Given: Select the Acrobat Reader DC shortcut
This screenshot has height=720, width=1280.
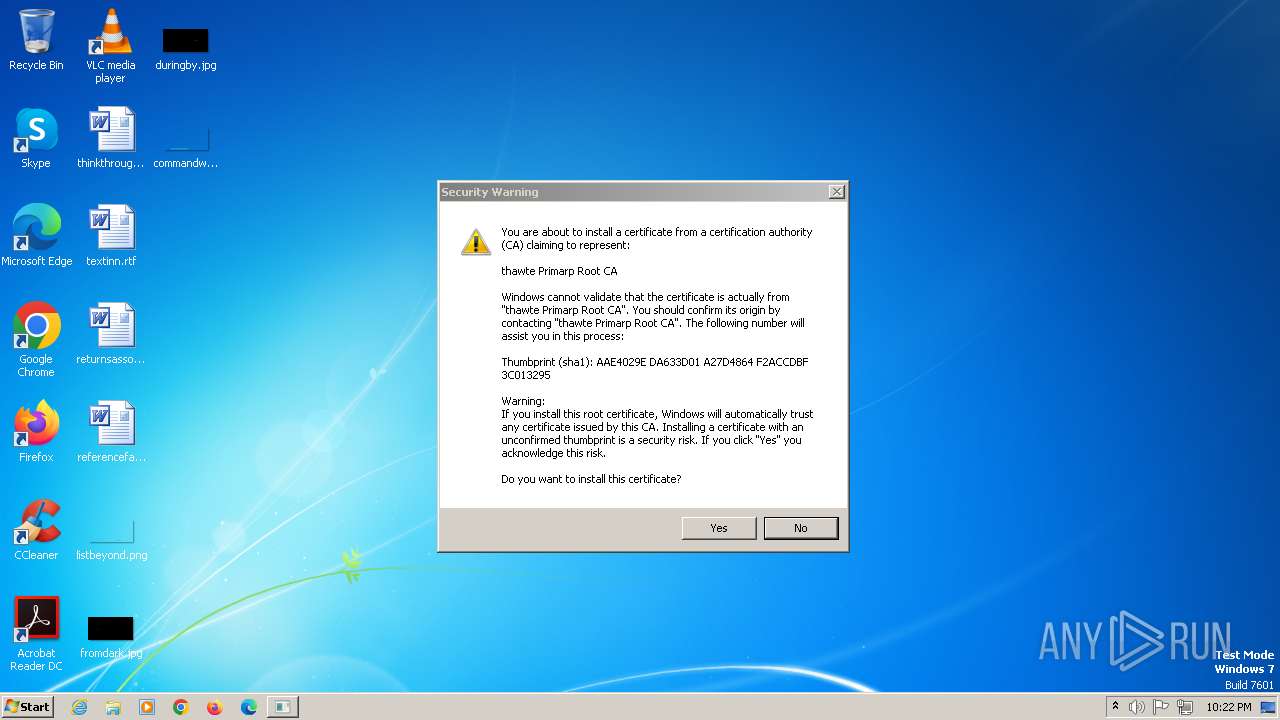Looking at the screenshot, I should click(36, 634).
